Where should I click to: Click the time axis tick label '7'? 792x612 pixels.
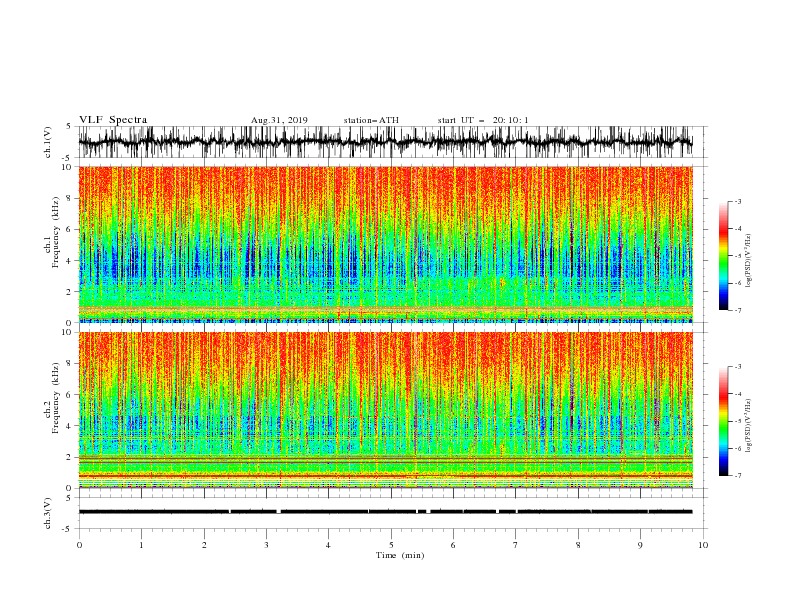pyautogui.click(x=516, y=545)
